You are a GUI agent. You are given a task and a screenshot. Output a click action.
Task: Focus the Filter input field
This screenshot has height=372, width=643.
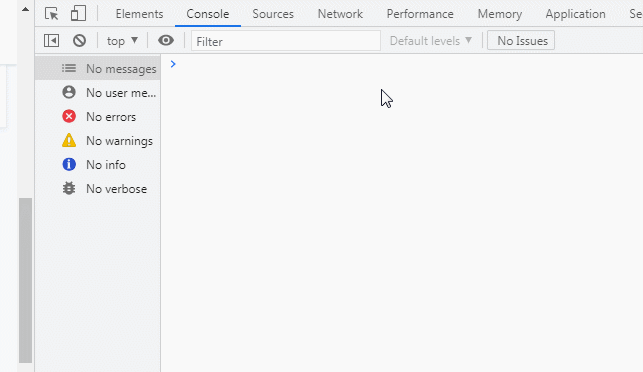[286, 41]
